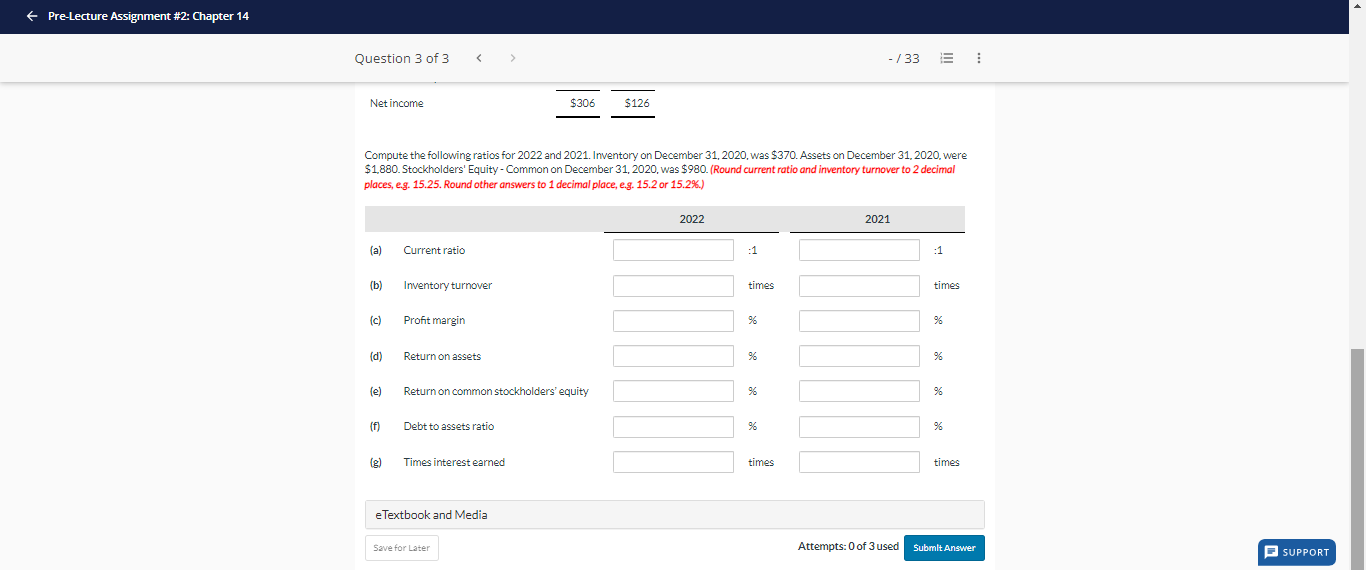Click 2022 Return on common stockholders' equity input
Viewport: 1366px width, 570px height.
(673, 391)
